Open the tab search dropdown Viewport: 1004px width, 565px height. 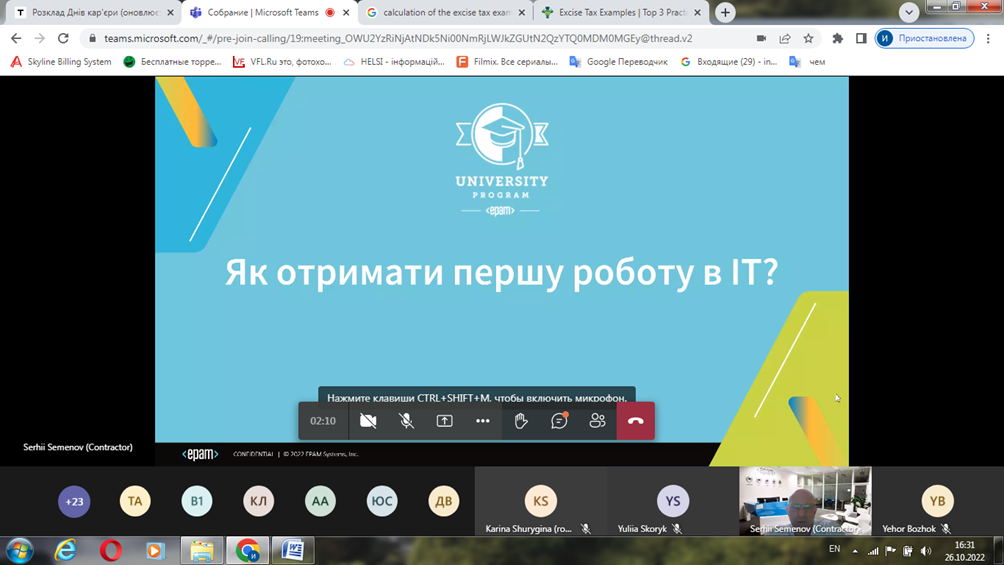pyautogui.click(x=909, y=12)
